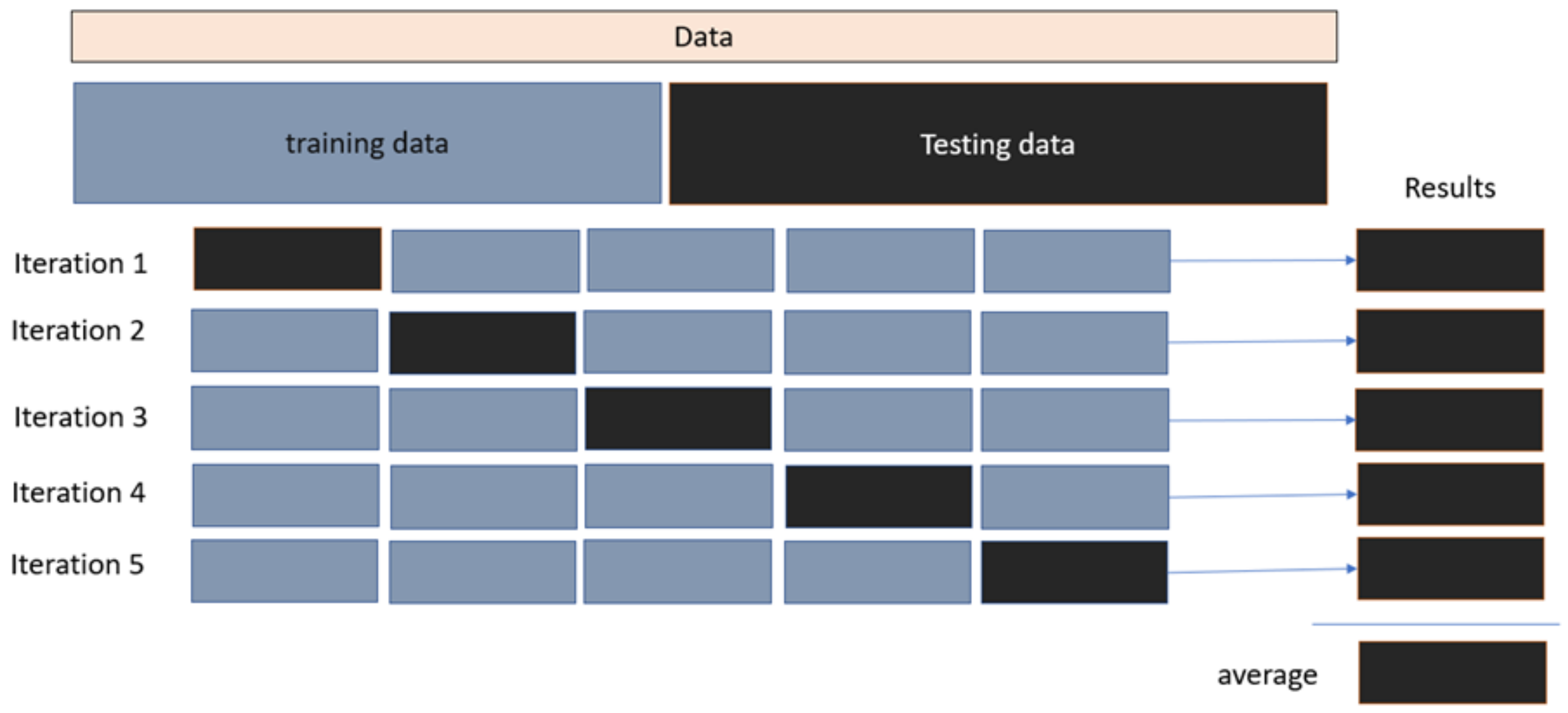The height and width of the screenshot is (713, 1568).
Task: Click the Iteration 4 label
Action: [79, 493]
